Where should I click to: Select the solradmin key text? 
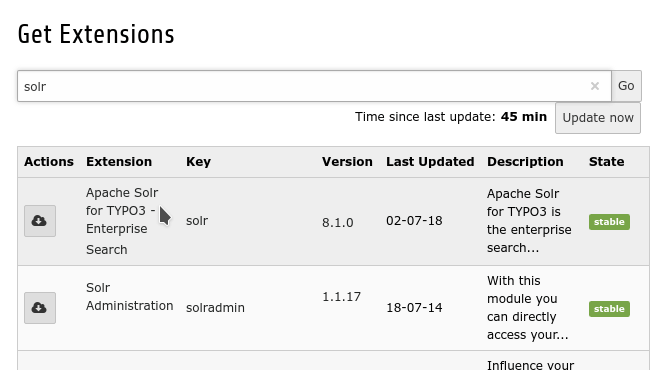215,307
